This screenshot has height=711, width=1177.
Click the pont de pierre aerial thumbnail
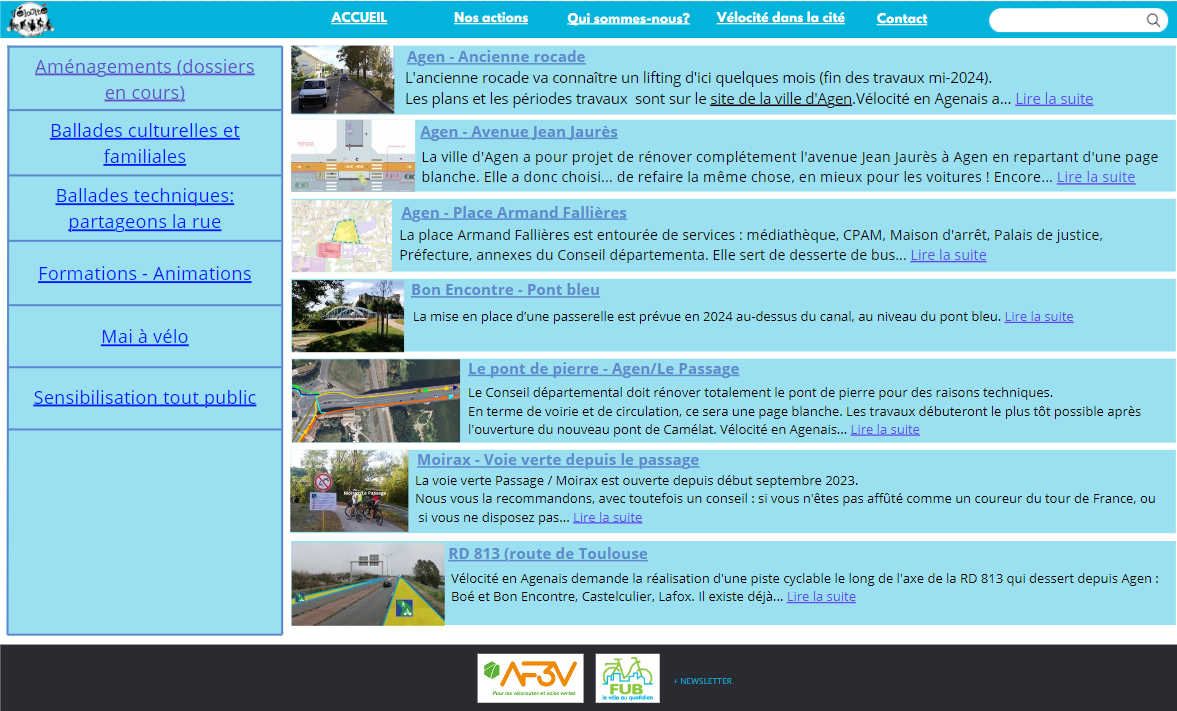tap(376, 400)
